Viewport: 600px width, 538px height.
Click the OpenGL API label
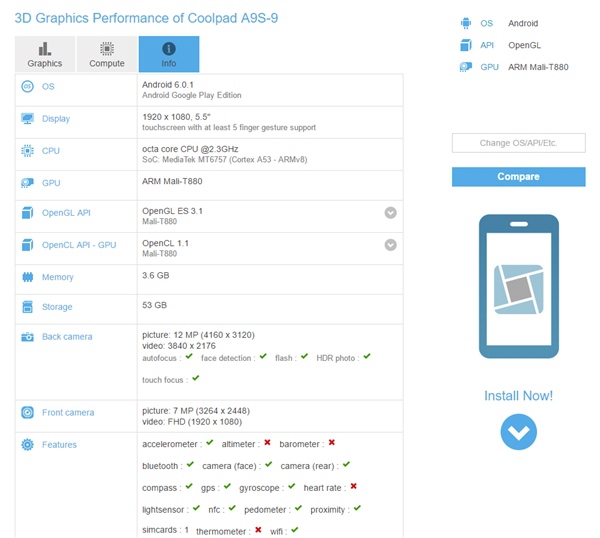tap(66, 213)
